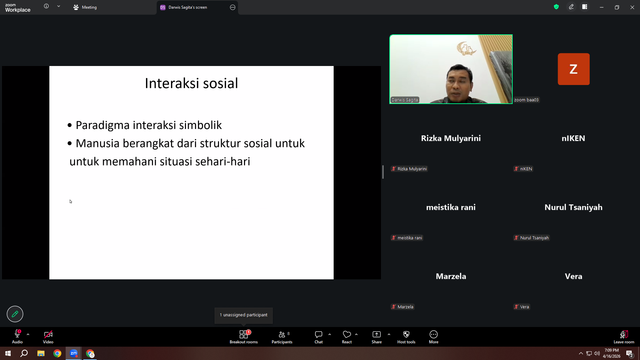The height and width of the screenshot is (360, 640).
Task: Unmute using the Audio microphone icon
Action: coord(17,334)
